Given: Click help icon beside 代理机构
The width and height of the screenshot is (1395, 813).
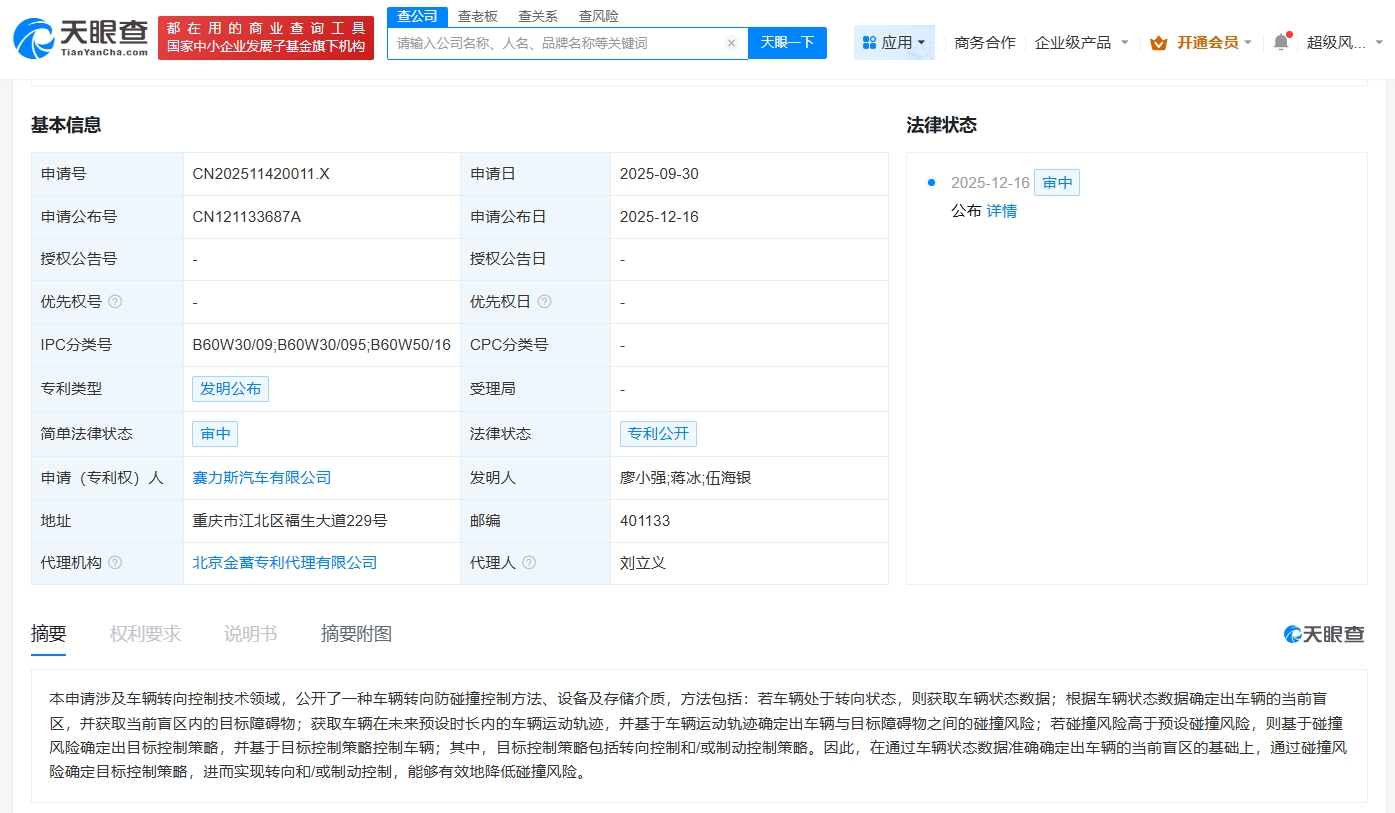Looking at the screenshot, I should click(x=115, y=563).
